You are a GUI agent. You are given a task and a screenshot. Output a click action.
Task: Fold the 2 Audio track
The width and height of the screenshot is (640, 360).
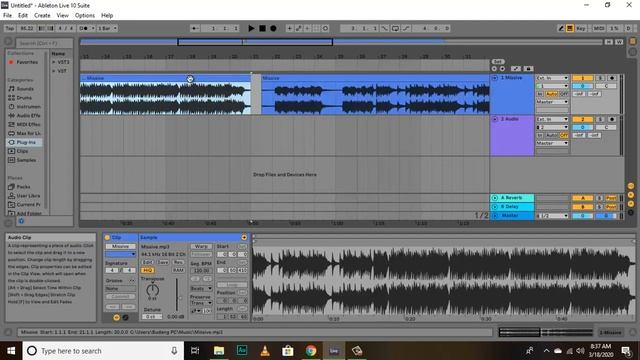495,119
